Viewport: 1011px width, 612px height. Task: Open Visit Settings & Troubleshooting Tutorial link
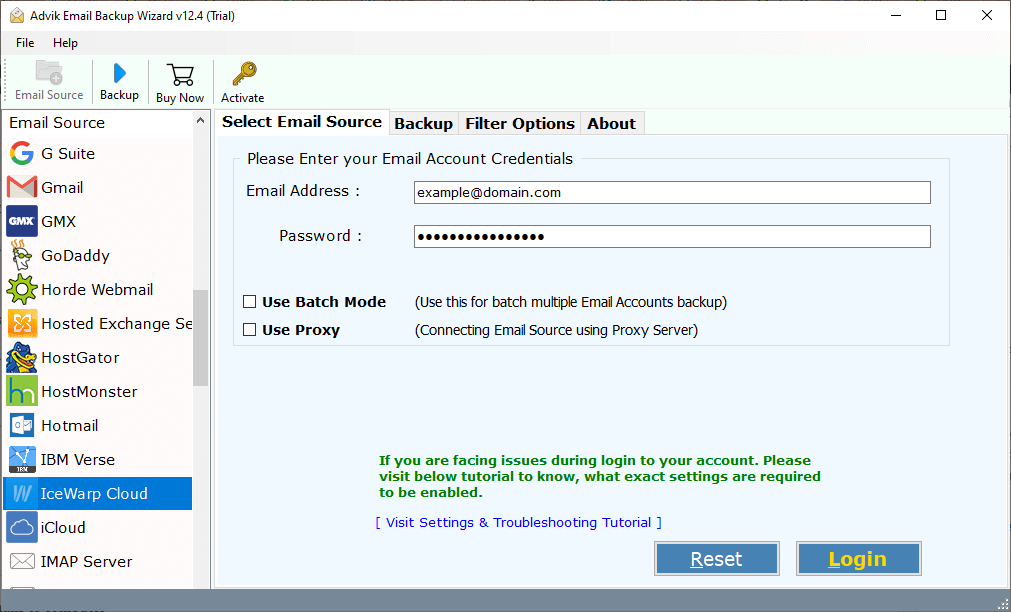click(x=518, y=522)
